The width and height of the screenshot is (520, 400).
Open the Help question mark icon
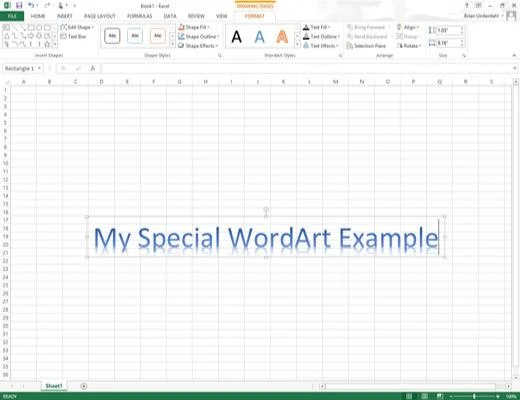tap(467, 5)
